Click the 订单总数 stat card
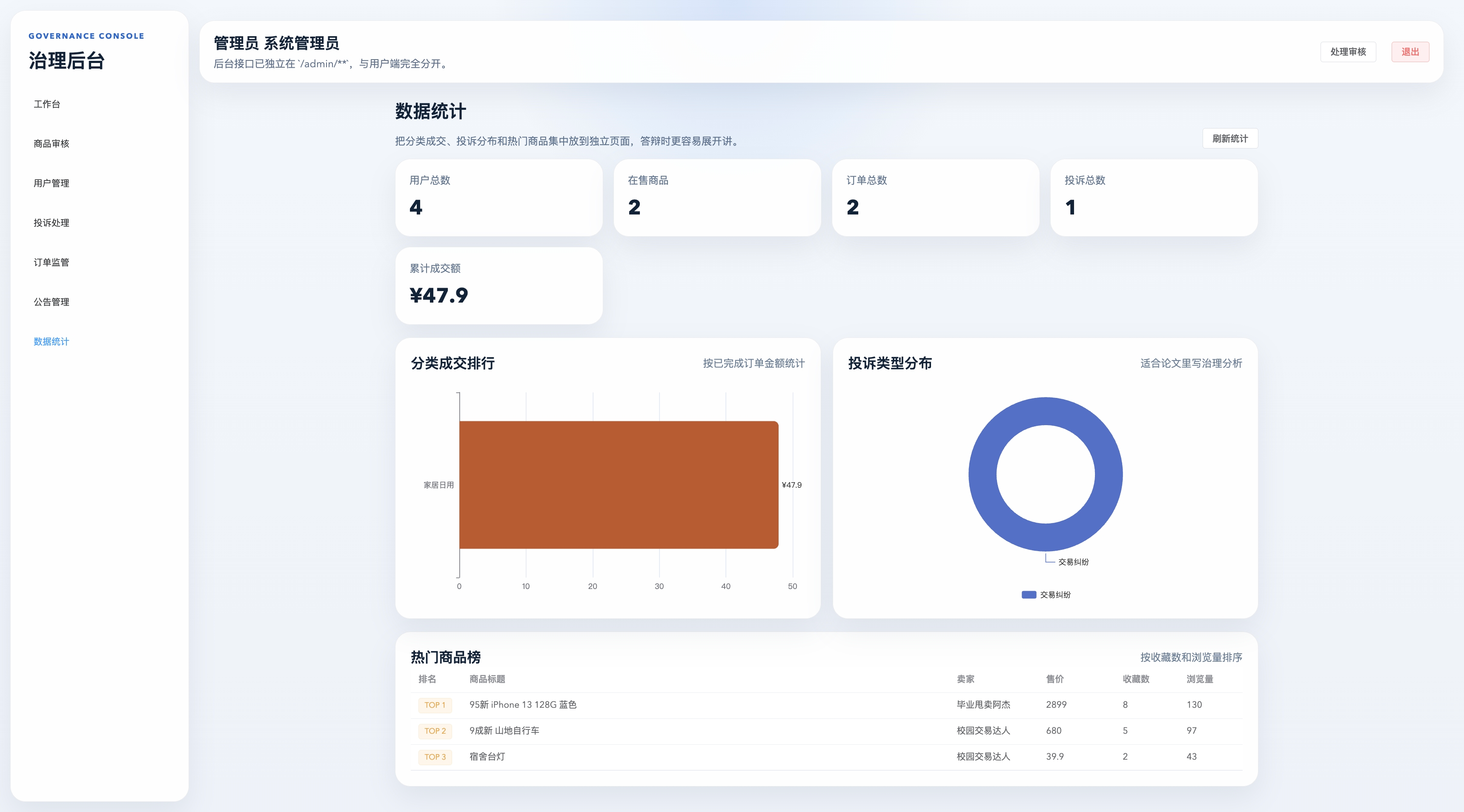 coord(935,197)
